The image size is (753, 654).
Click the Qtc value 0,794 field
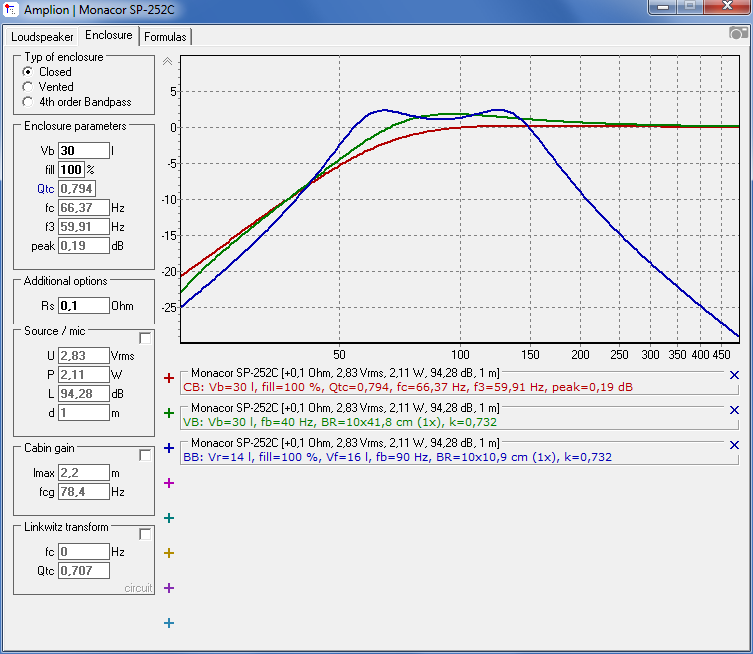click(77, 189)
